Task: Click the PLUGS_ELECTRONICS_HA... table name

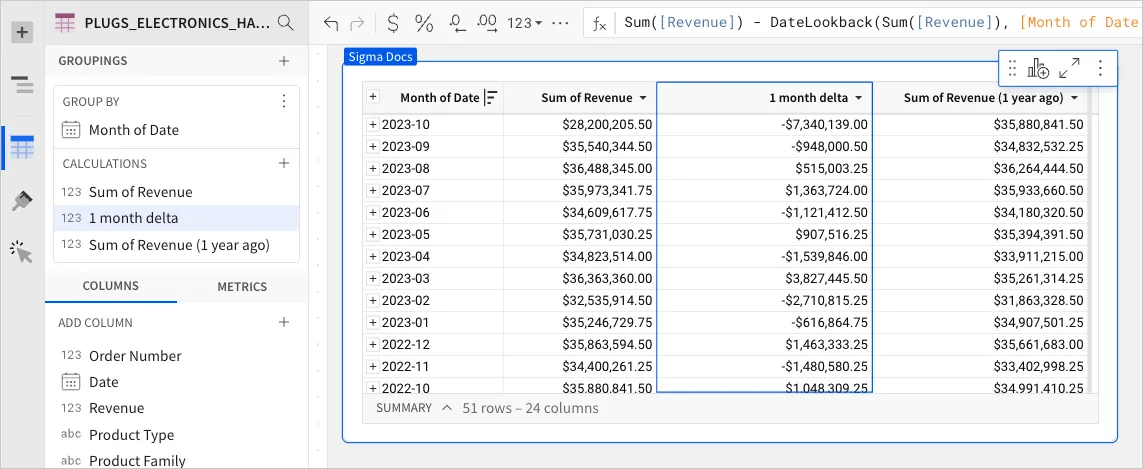Action: 176,23
